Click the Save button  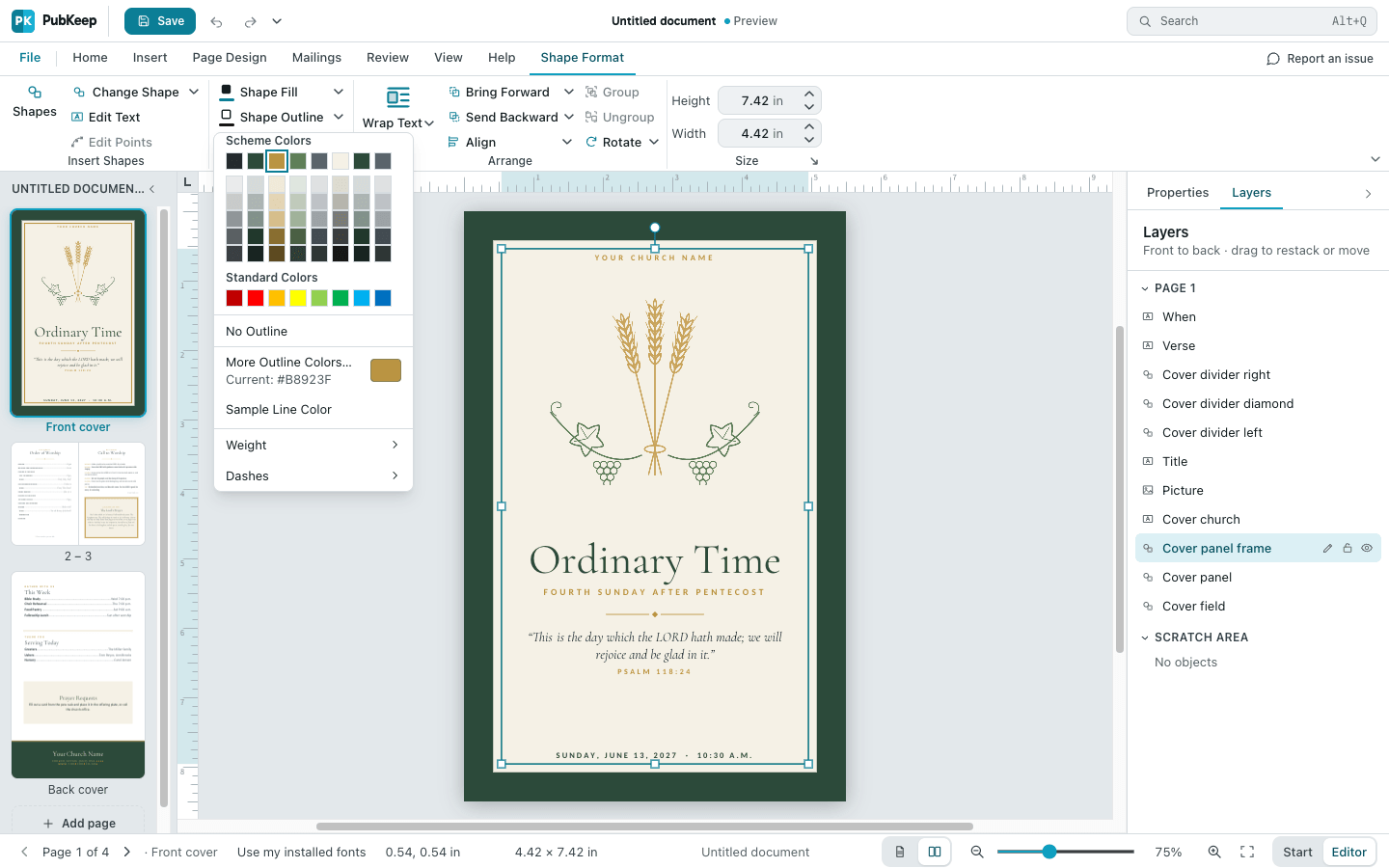tap(160, 21)
